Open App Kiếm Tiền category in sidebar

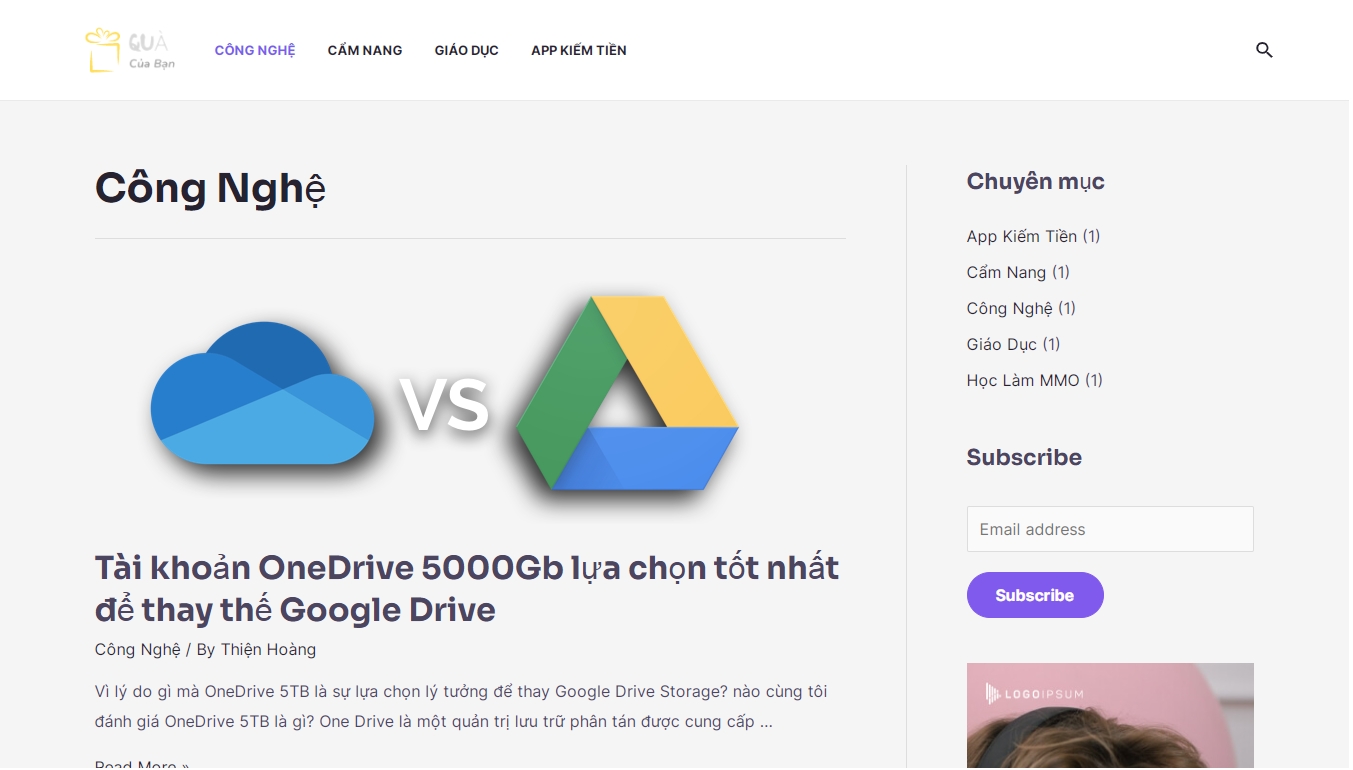click(x=1022, y=236)
